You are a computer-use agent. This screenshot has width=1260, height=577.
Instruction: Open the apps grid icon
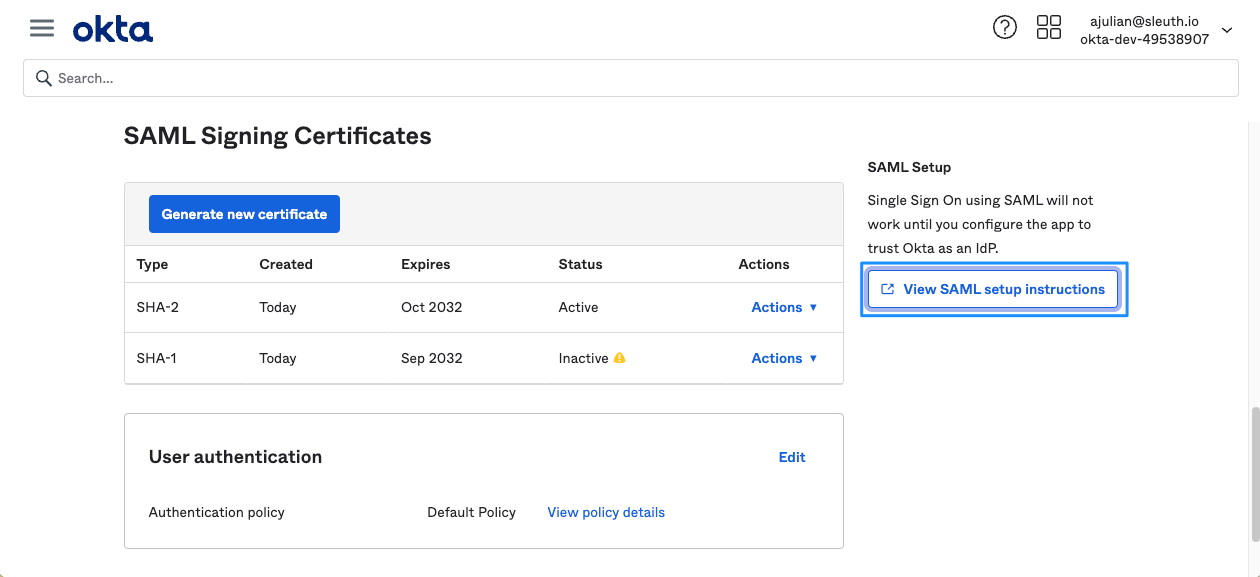[1048, 28]
